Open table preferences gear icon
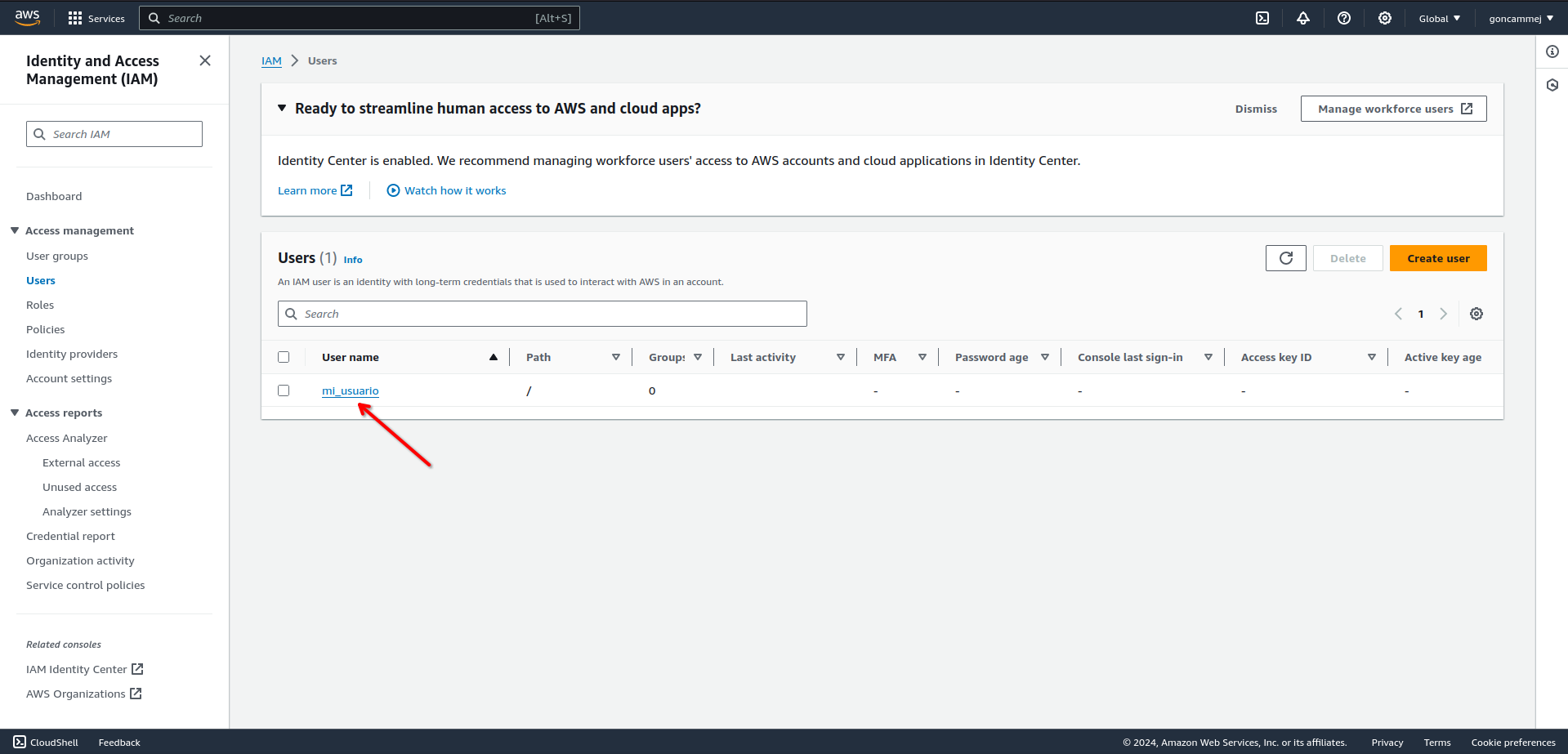The height and width of the screenshot is (754, 1568). (1476, 314)
